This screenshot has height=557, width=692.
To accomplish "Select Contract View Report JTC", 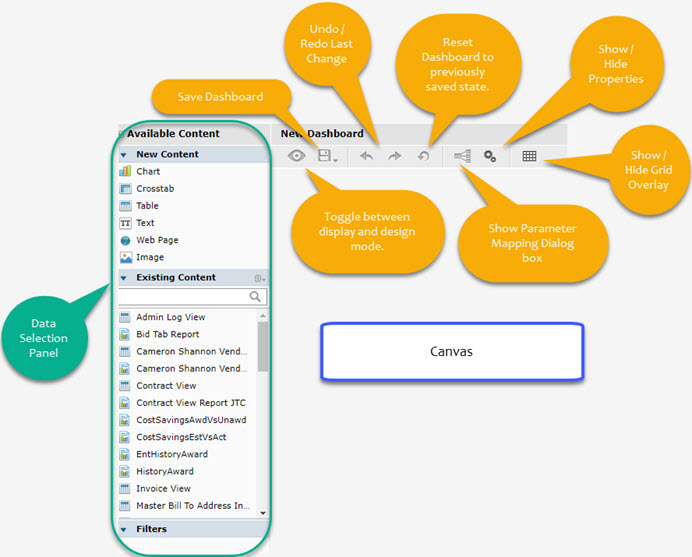I will point(191,403).
